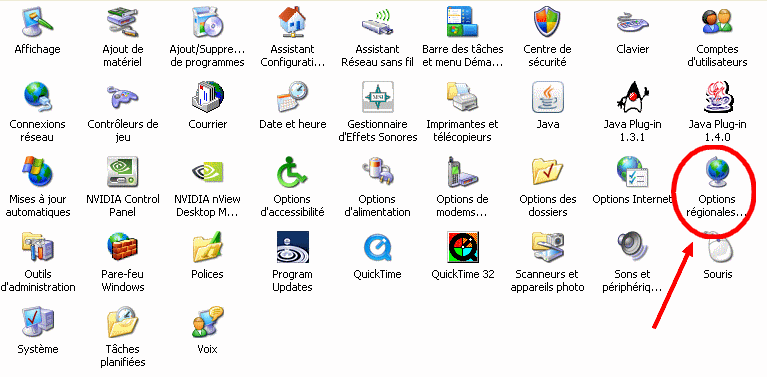Launch Assistant Réseau sans fil icon
Screen dimensions: 767x377
(377, 22)
